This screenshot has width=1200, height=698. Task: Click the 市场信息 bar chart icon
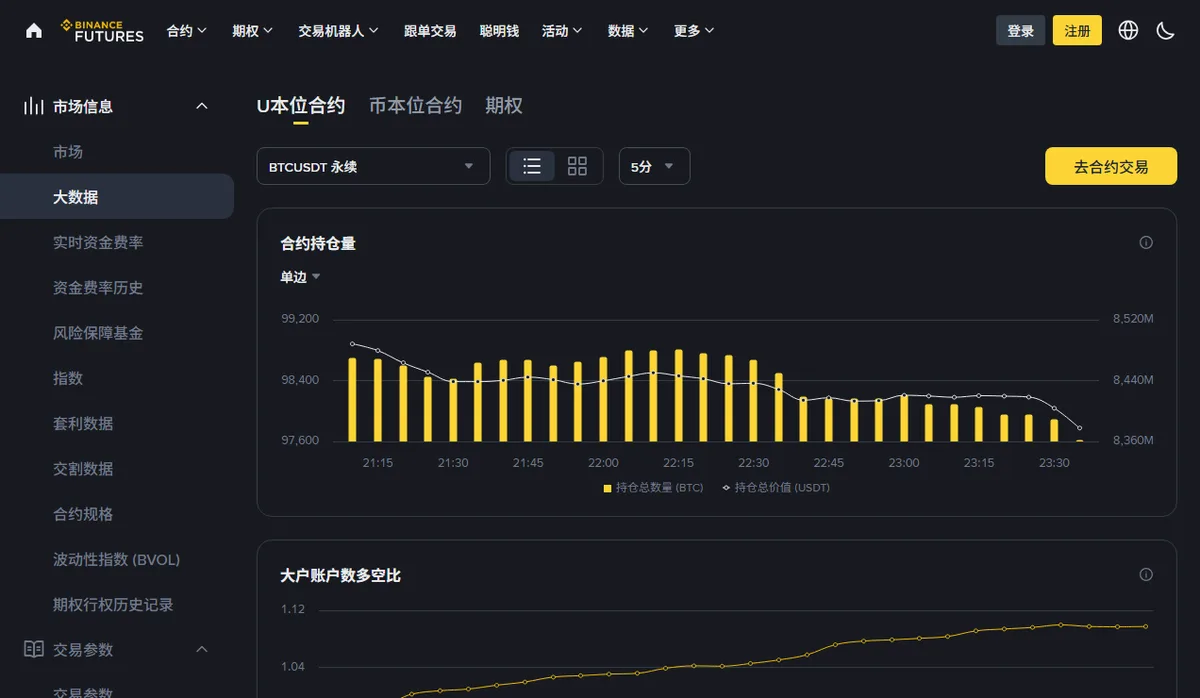point(34,106)
